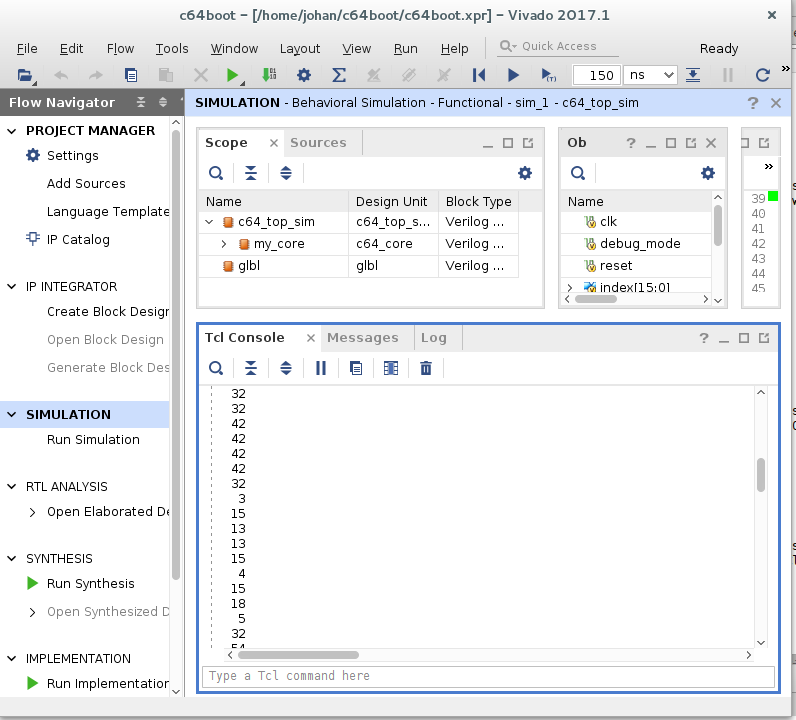The width and height of the screenshot is (796, 720).
Task: Open the Tools menu
Action: point(172,49)
